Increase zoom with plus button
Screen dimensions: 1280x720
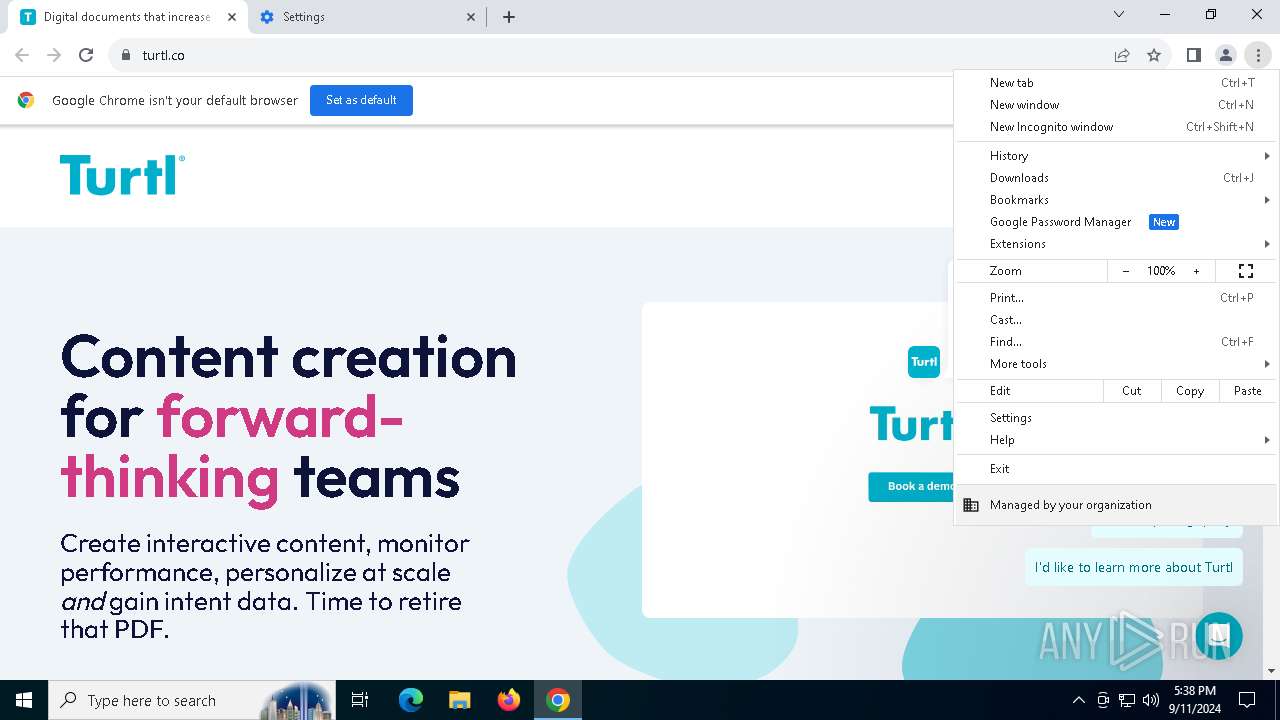[1196, 271]
